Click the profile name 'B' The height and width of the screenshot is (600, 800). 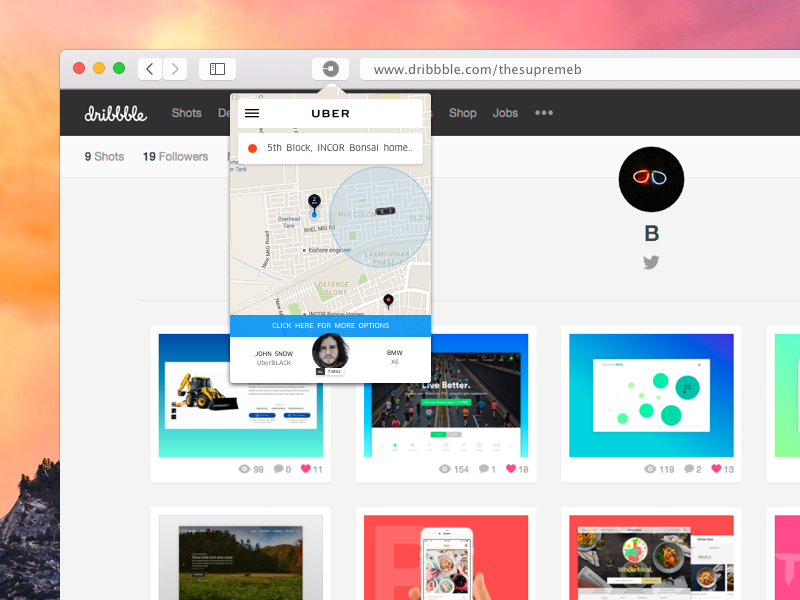tap(652, 234)
